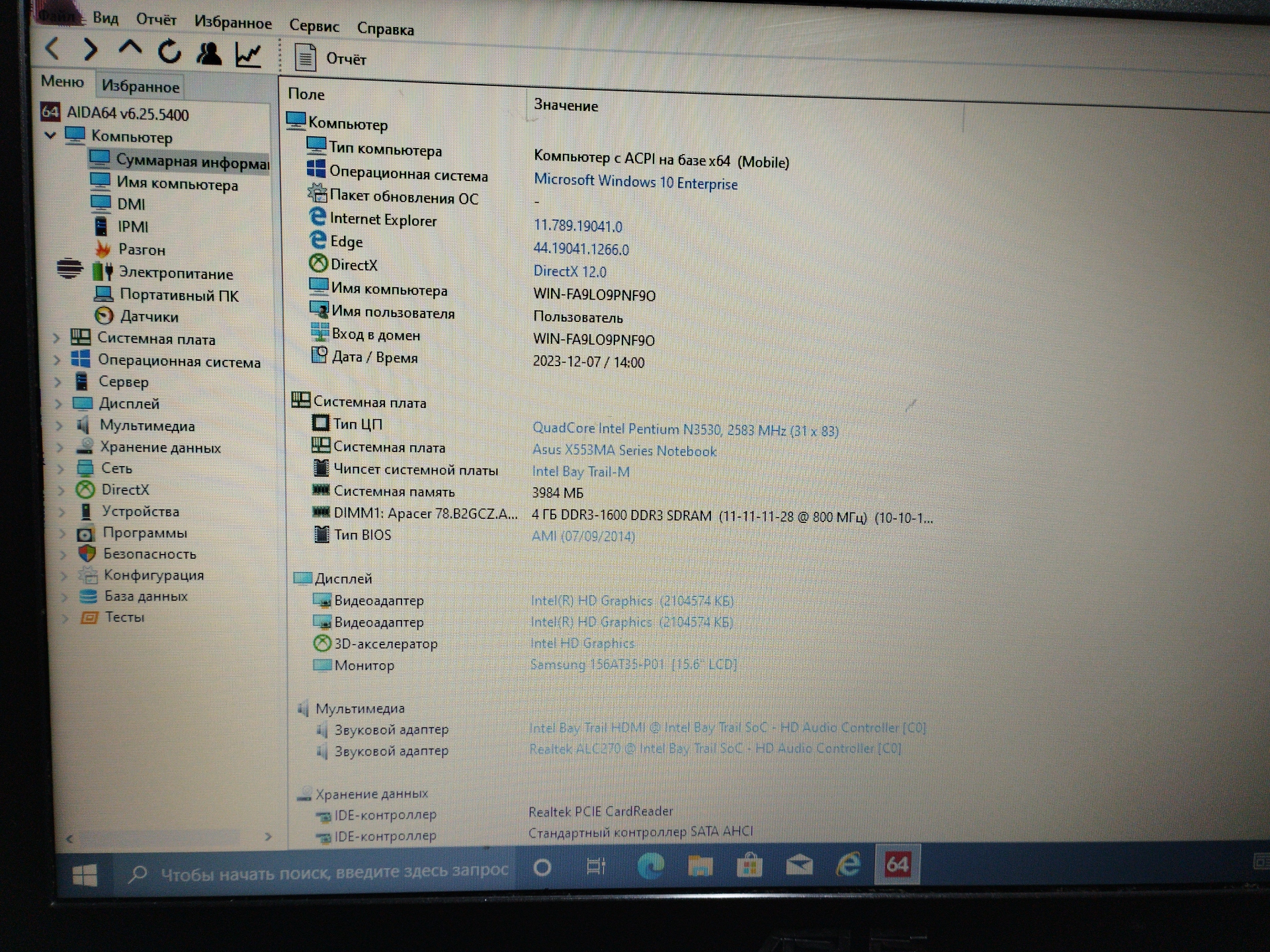Open the Microsoft Windows 10 Enterprise link
Image resolution: width=1270 pixels, height=952 pixels.
tap(636, 182)
